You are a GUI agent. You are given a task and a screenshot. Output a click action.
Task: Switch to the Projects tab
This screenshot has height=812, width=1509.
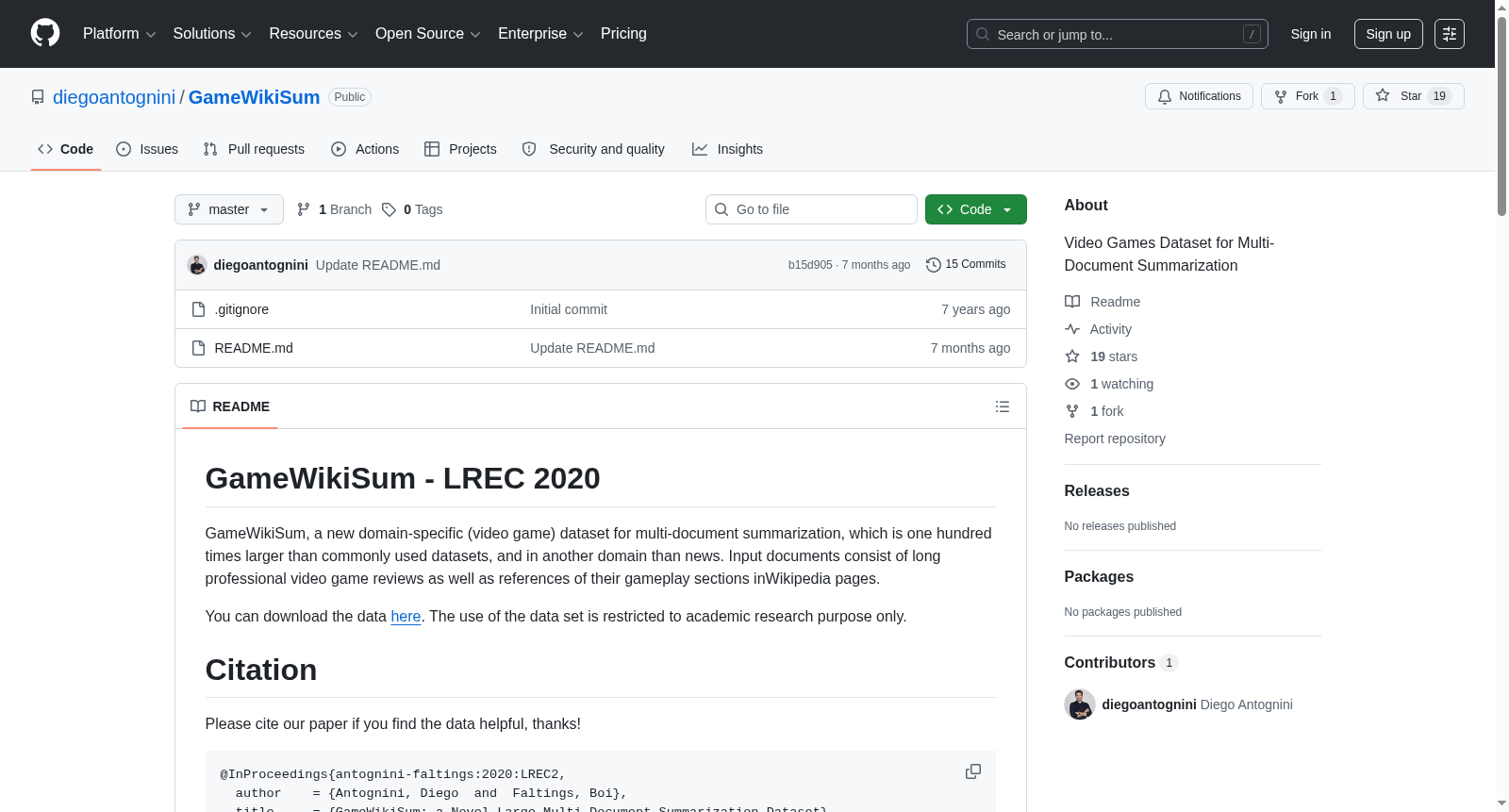[x=460, y=149]
